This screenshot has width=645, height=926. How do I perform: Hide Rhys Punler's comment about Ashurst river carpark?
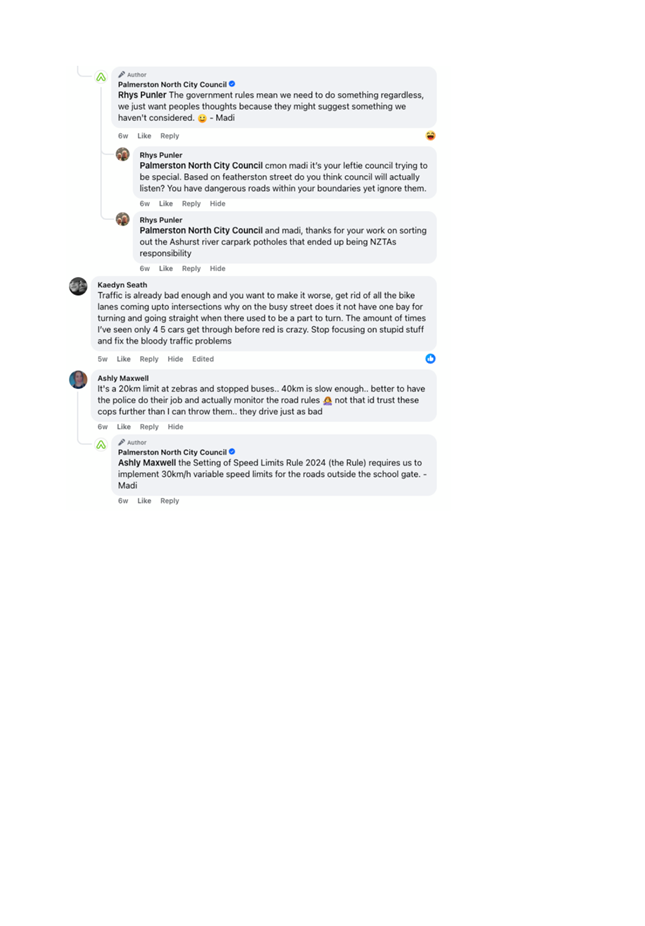(217, 269)
